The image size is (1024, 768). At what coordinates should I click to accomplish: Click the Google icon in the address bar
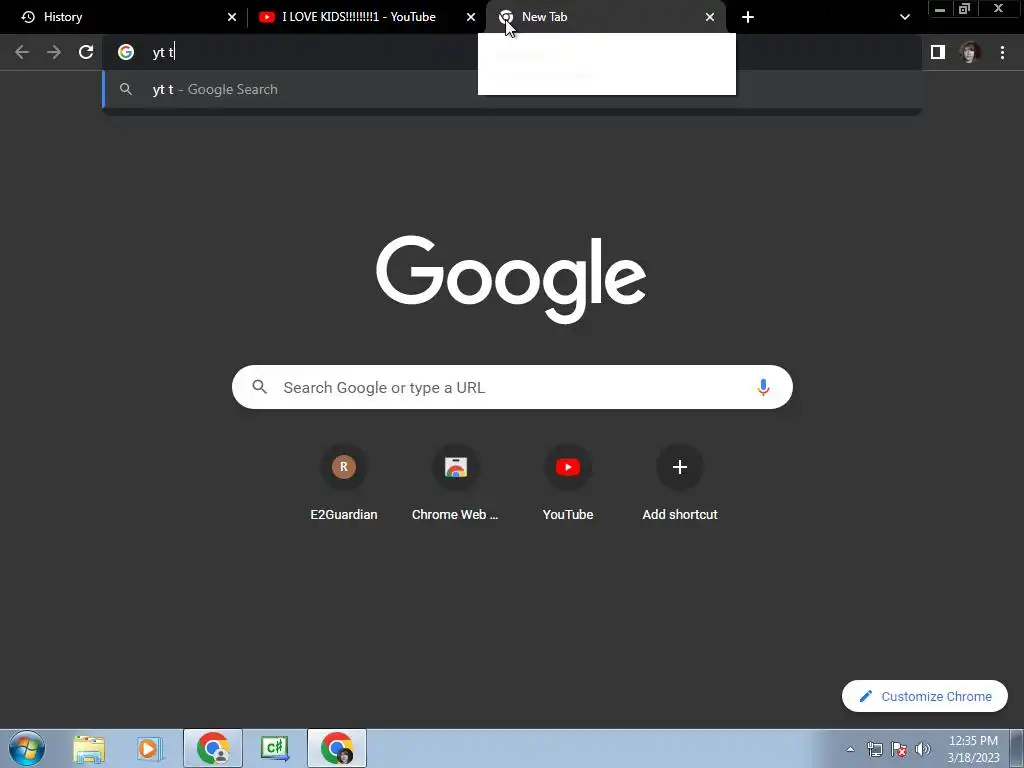[x=126, y=52]
